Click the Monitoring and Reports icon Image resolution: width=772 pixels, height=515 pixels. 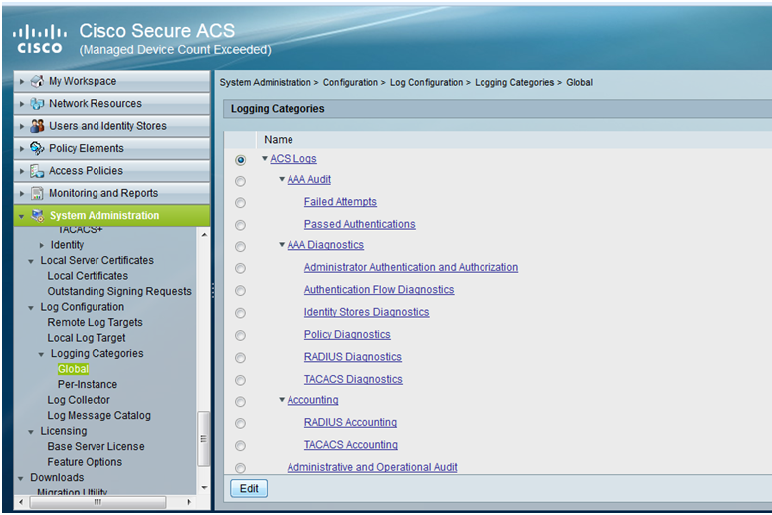tap(37, 193)
